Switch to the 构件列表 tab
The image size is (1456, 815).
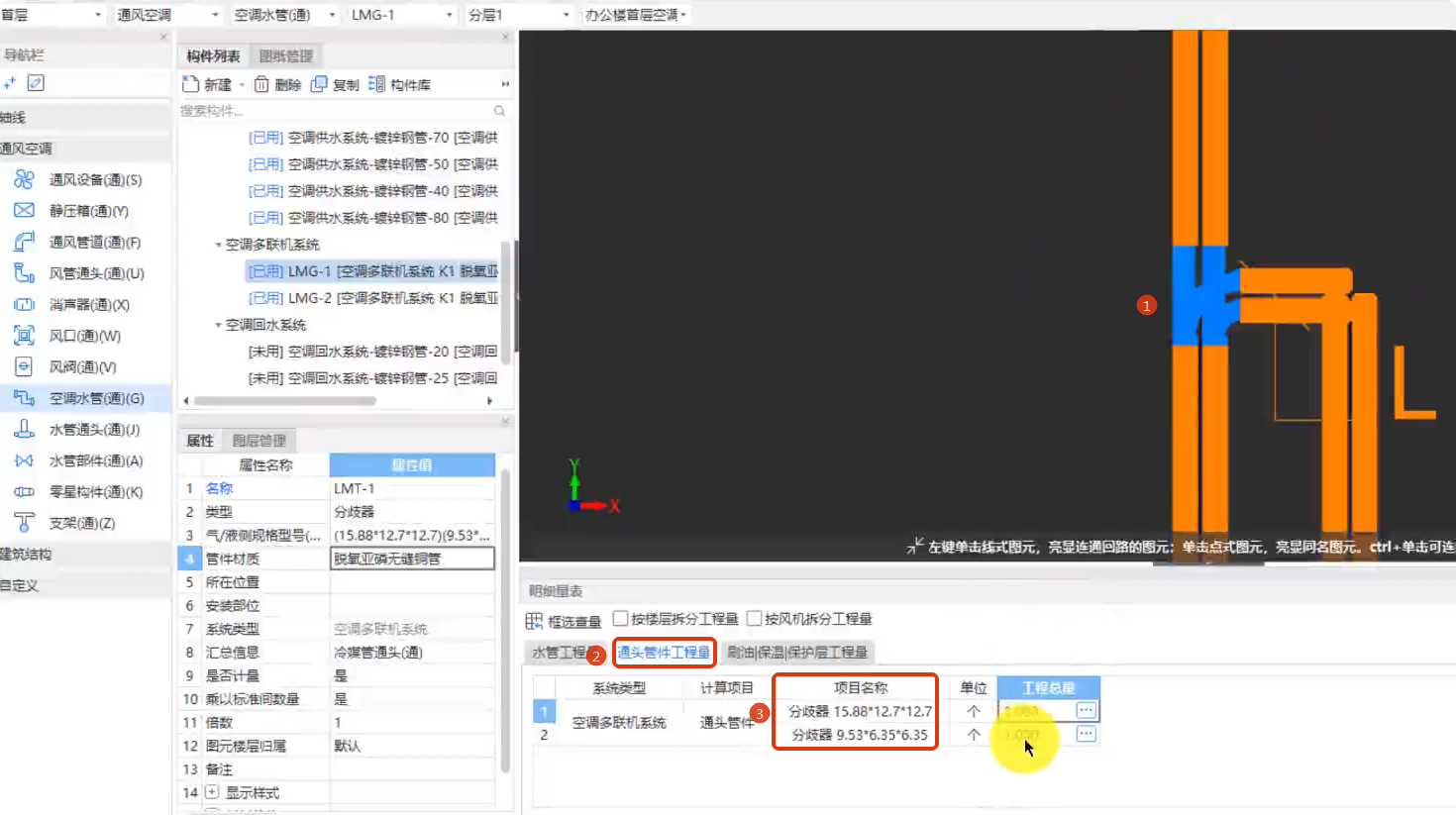(213, 56)
